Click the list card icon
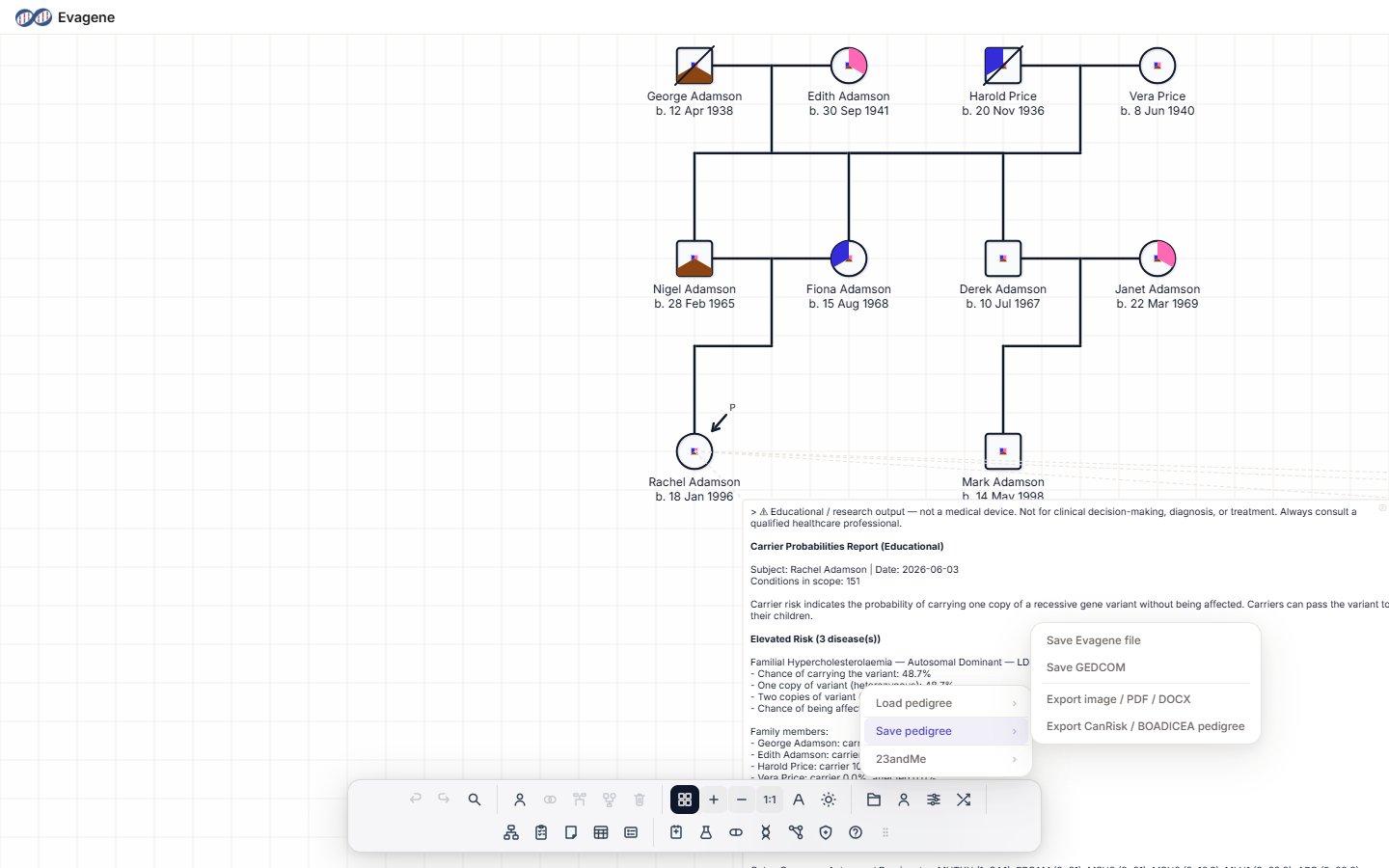Viewport: 1389px width, 868px height. (x=631, y=832)
